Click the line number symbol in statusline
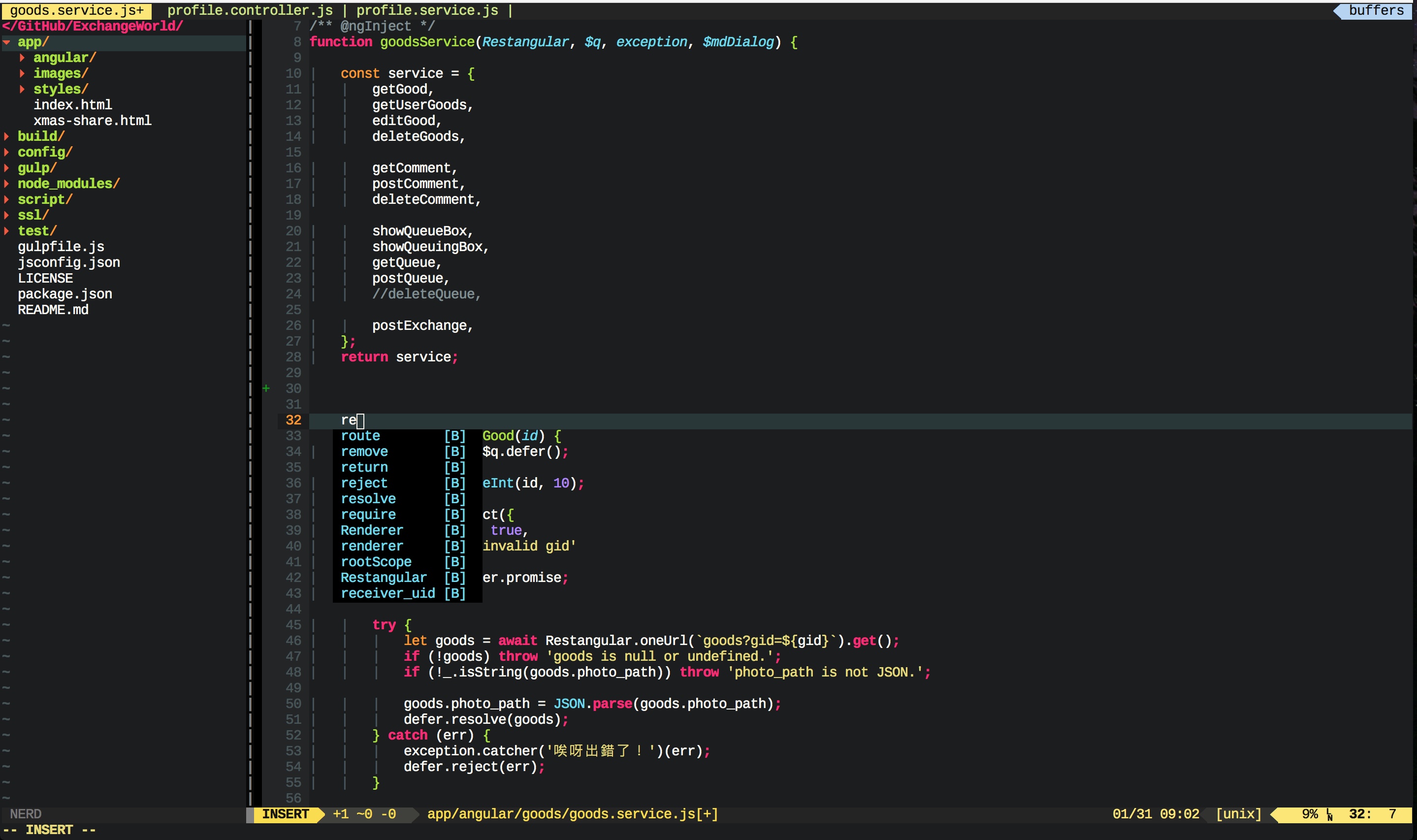This screenshot has width=1417, height=840. pos(1329,814)
